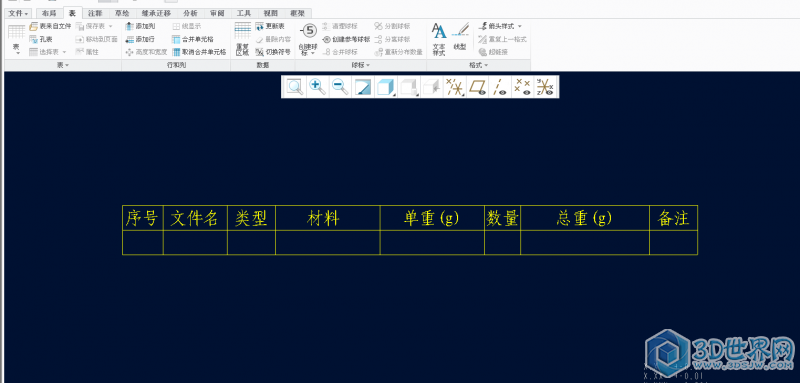Click the Repaint screen icon
The height and width of the screenshot is (383, 800).
pos(363,87)
